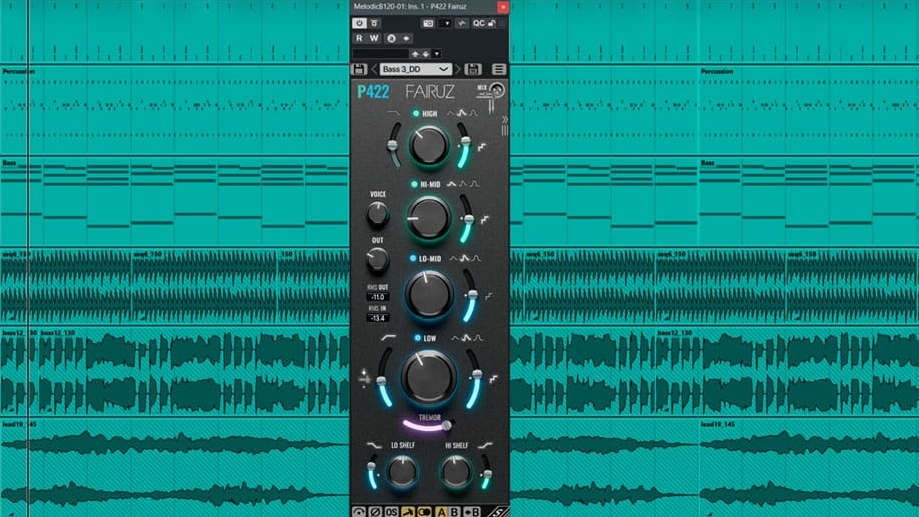Click the stepped icon right of LO-MID slider
919x517 pixels.
488,297
